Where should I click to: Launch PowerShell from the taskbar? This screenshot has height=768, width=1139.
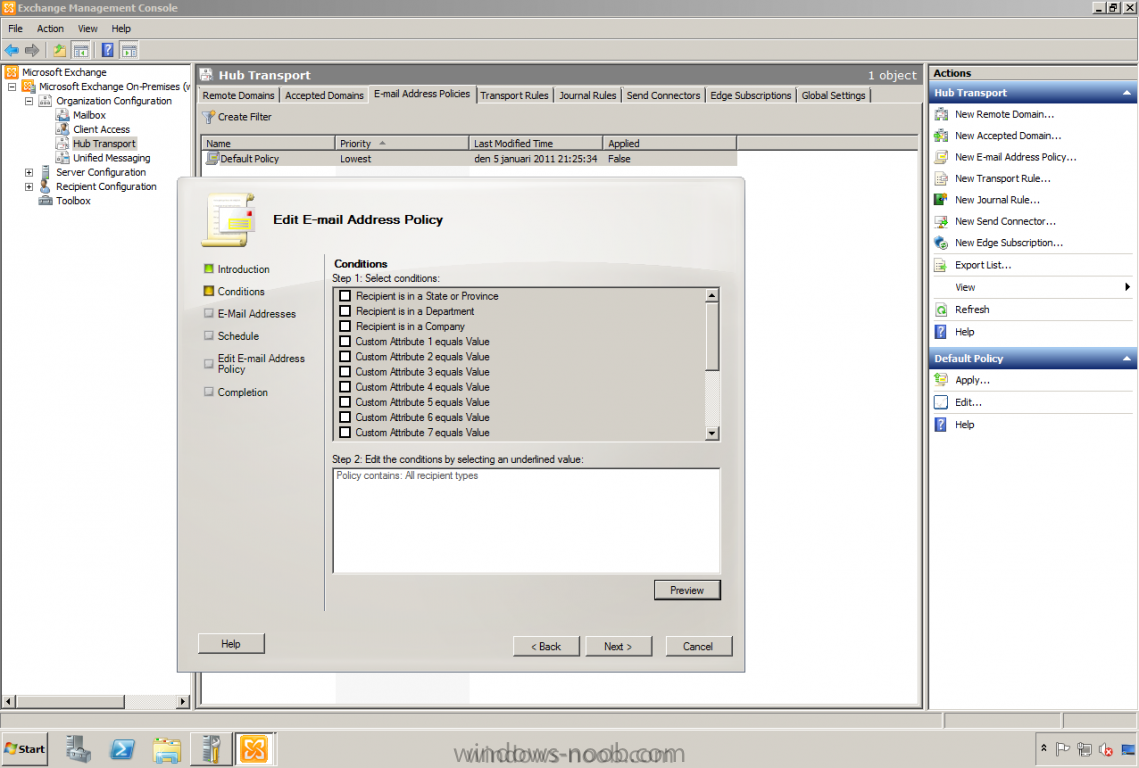click(x=122, y=749)
